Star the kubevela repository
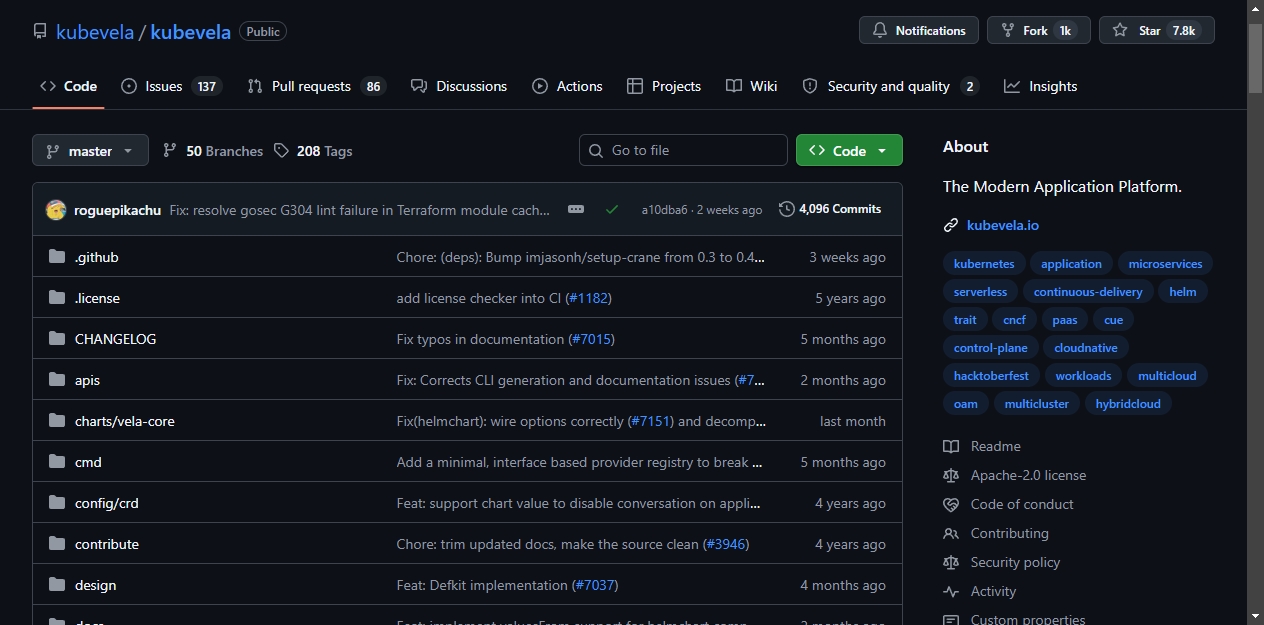Viewport: 1264px width, 625px height. click(1156, 30)
